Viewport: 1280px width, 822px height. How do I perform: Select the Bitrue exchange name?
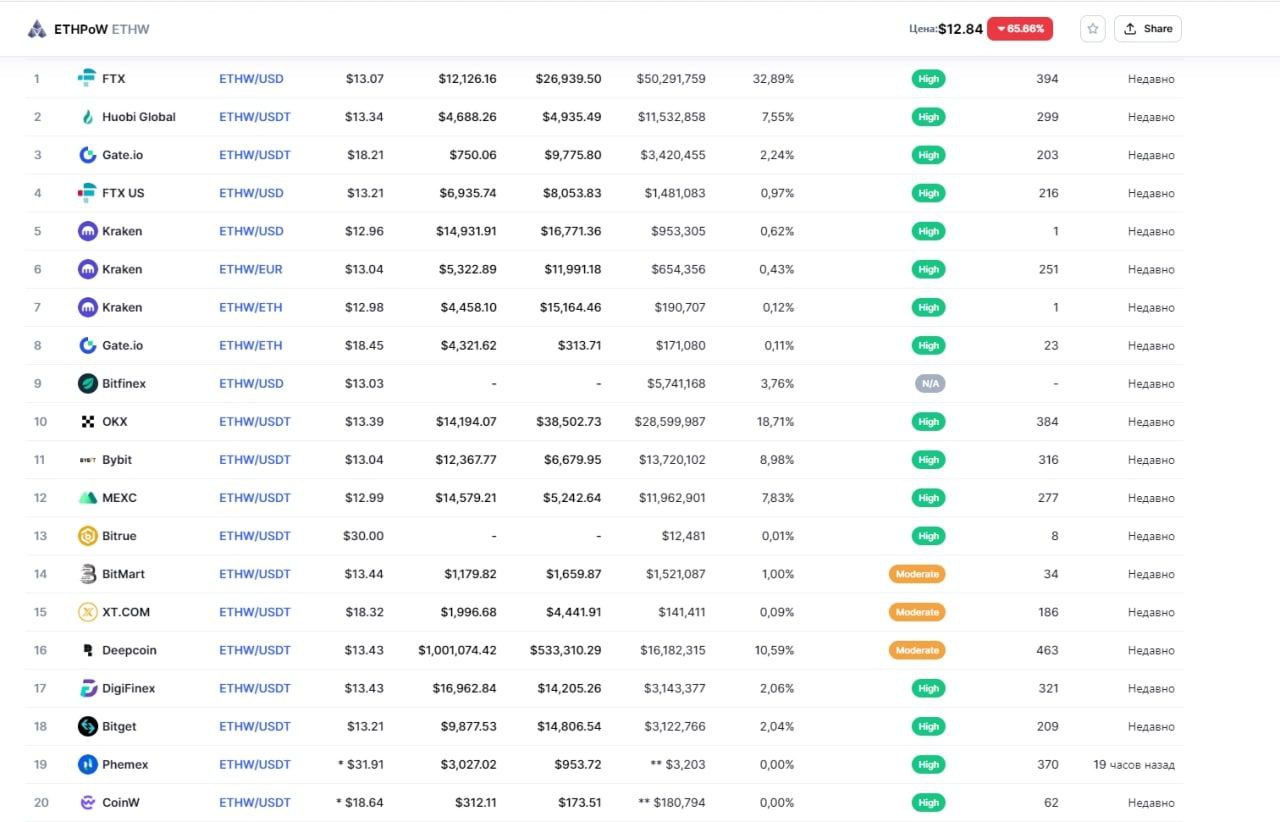tap(119, 536)
